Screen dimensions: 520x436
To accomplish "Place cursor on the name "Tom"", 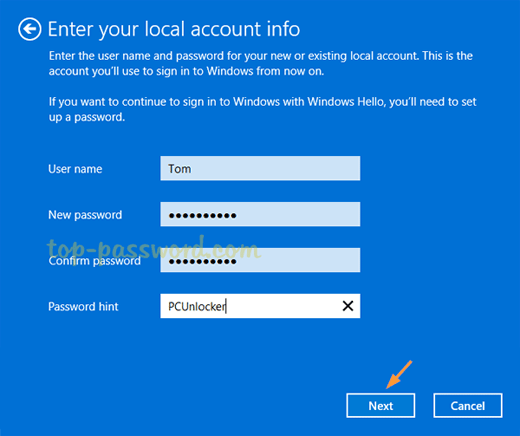I will (x=179, y=169).
